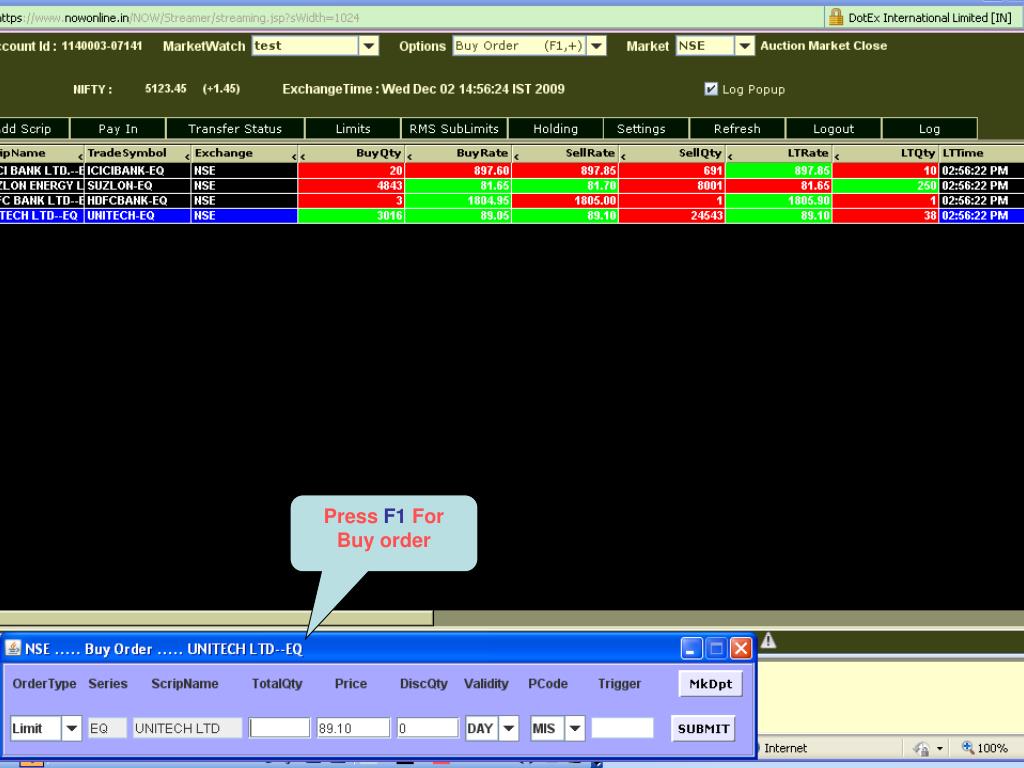Click the DiscQty input field
This screenshot has width=1024, height=768.
tap(428, 728)
